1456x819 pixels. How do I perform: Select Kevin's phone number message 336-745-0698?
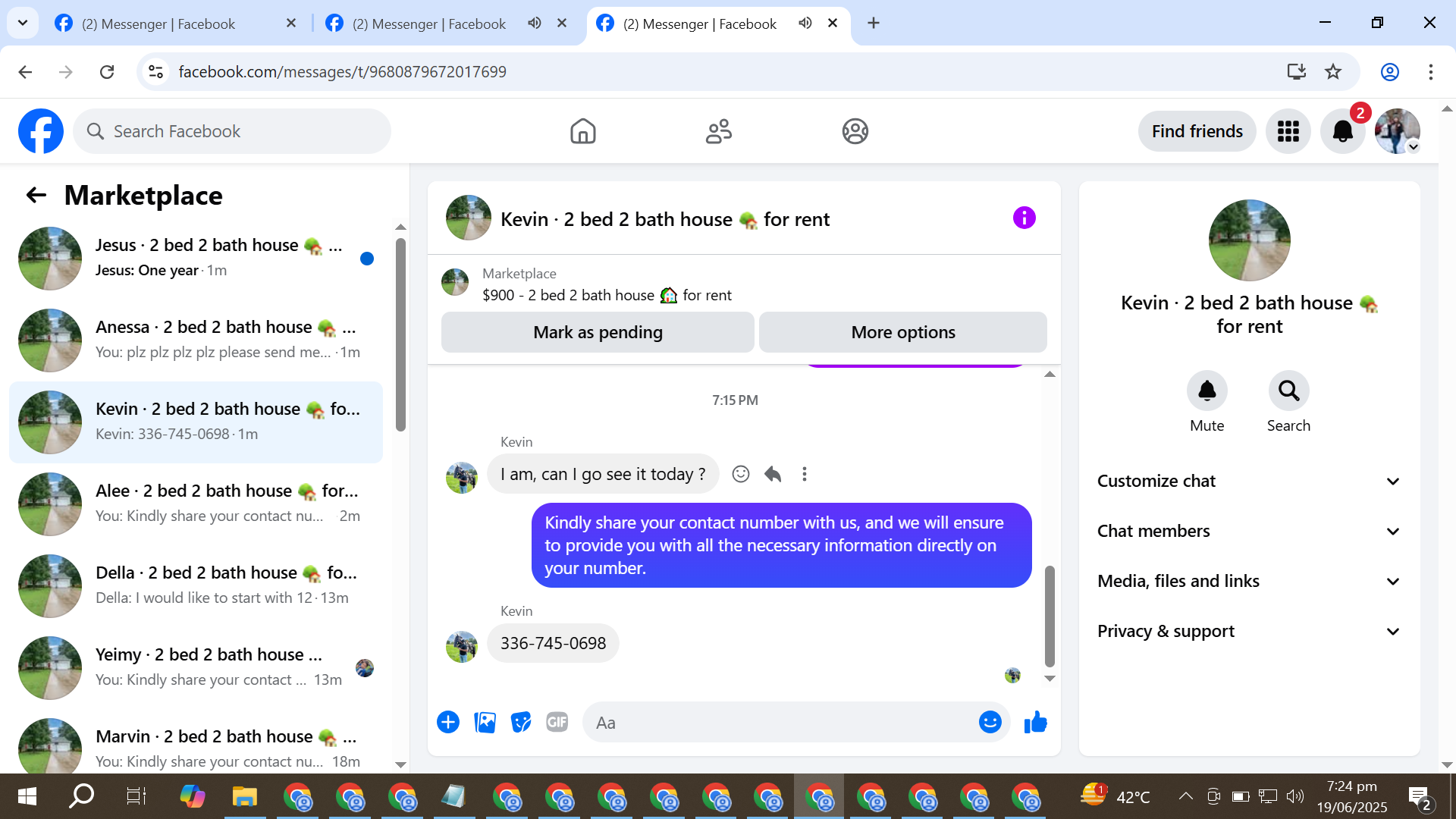(x=553, y=643)
